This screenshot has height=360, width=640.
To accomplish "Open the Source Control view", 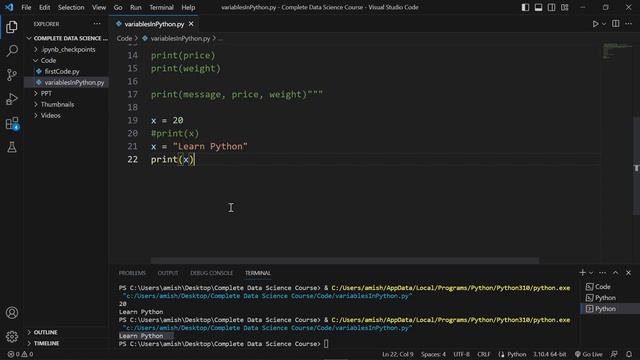I will pyautogui.click(x=12, y=75).
